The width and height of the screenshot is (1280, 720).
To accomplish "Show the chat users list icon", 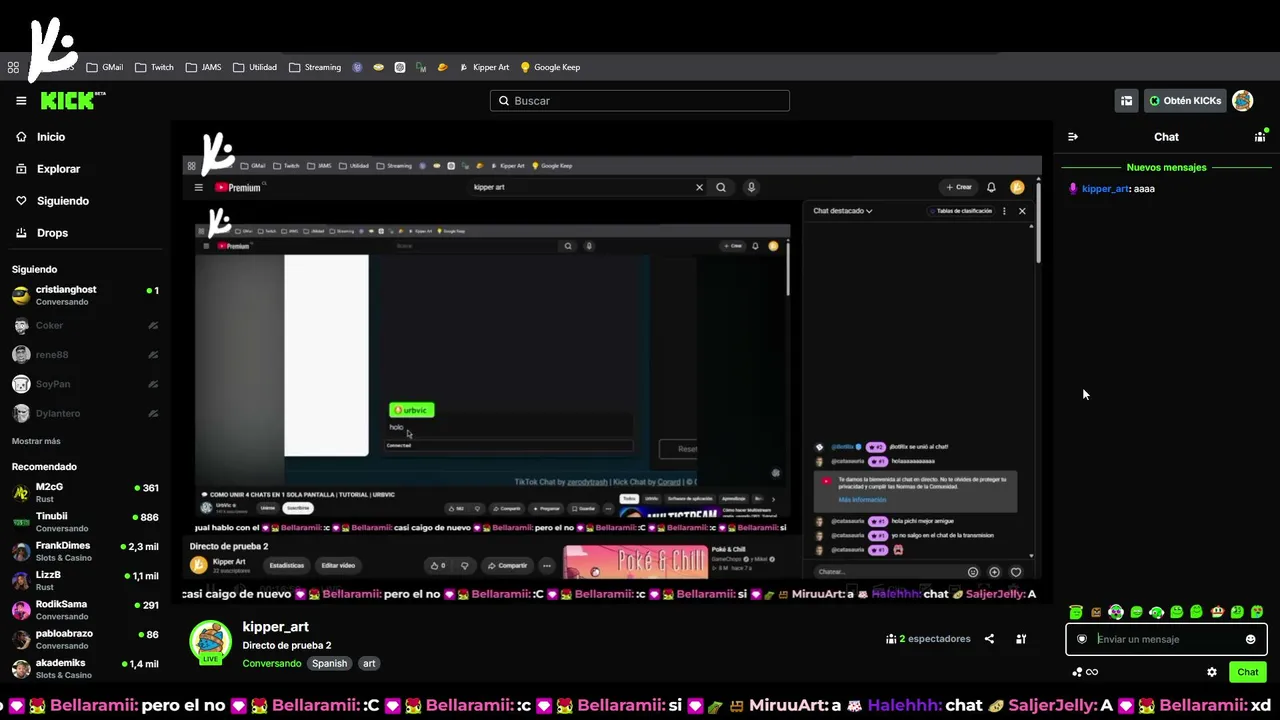I will point(1260,137).
